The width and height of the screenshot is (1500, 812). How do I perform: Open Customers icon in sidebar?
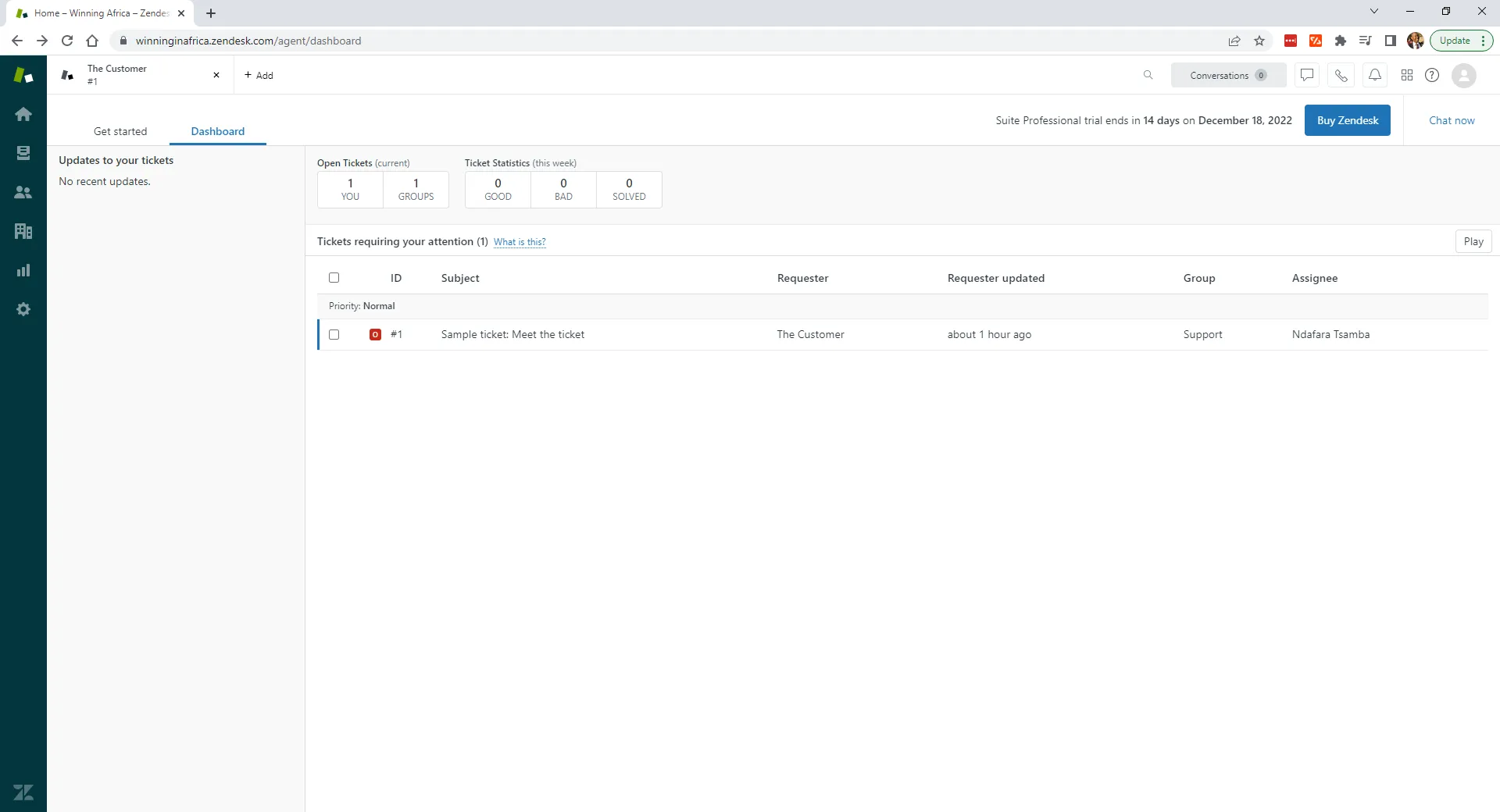23,192
